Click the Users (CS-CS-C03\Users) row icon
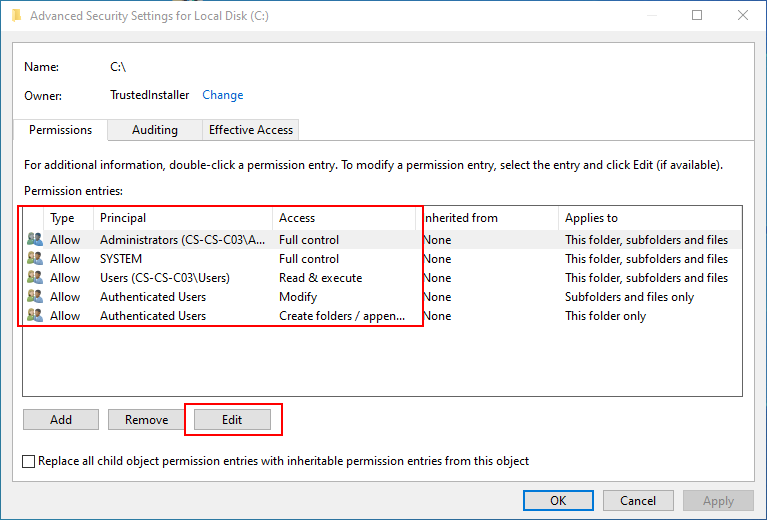Image resolution: width=767 pixels, height=520 pixels. click(34, 277)
